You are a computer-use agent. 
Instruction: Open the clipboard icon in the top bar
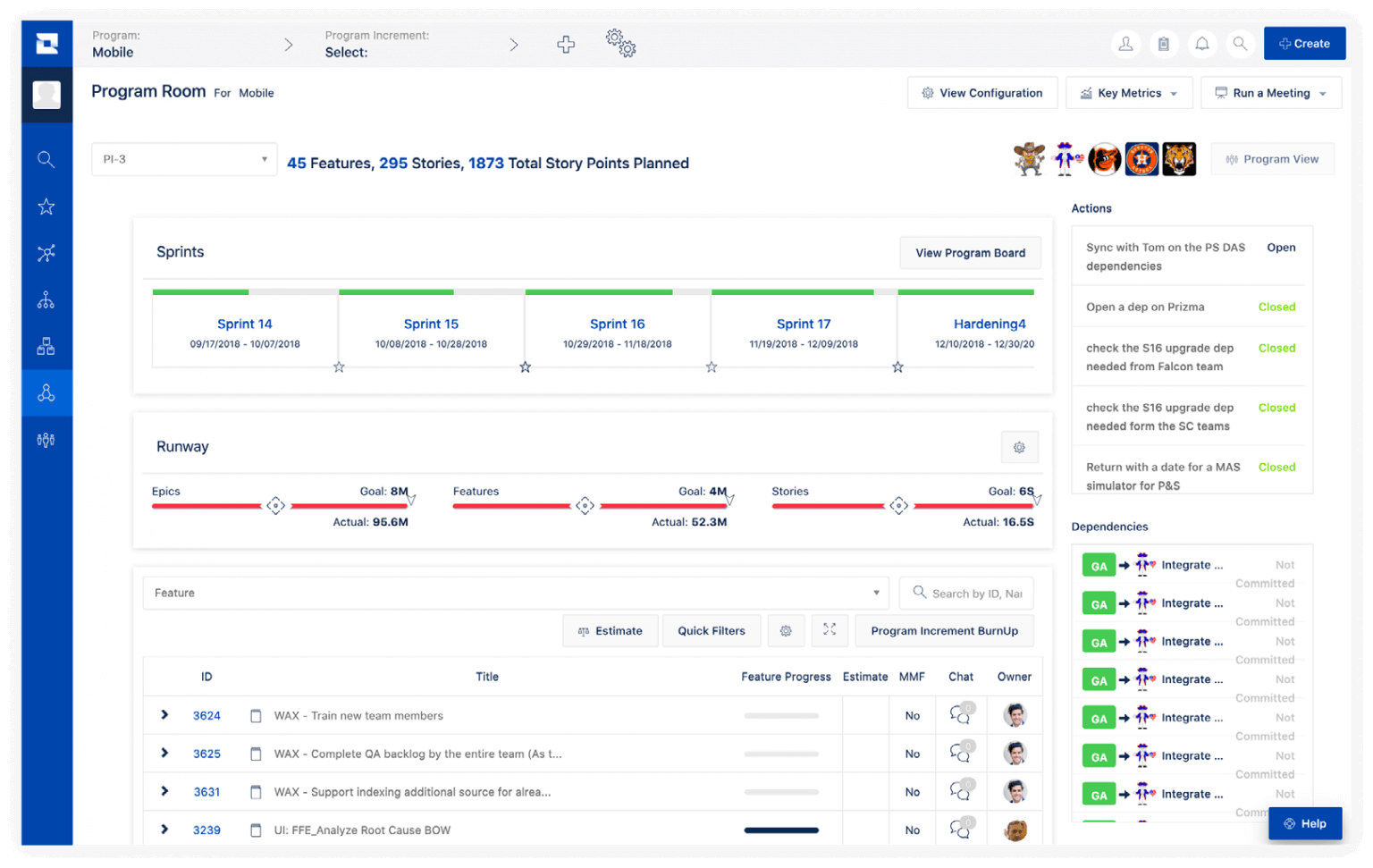click(x=1164, y=43)
